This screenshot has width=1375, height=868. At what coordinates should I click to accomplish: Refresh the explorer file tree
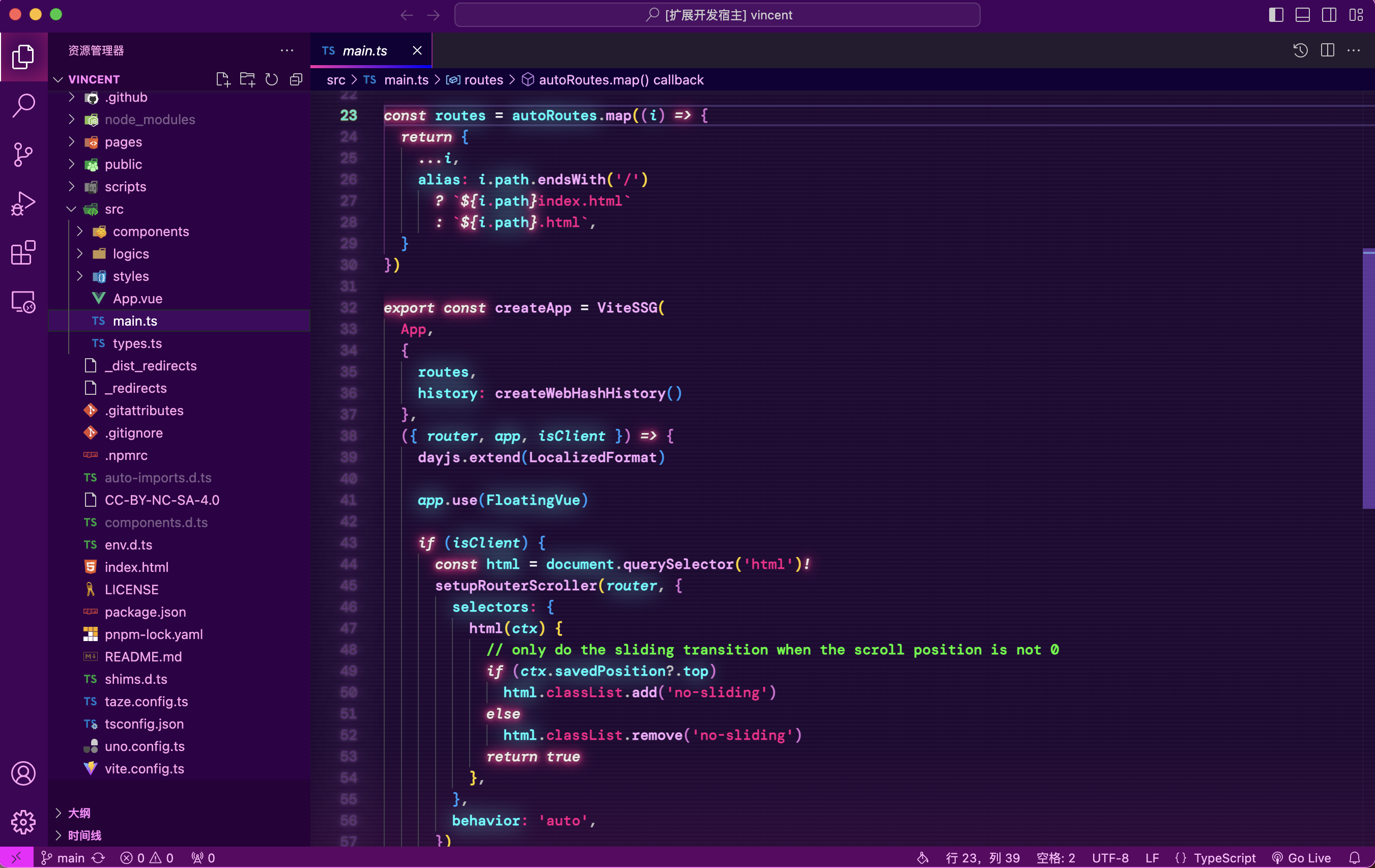coord(272,79)
